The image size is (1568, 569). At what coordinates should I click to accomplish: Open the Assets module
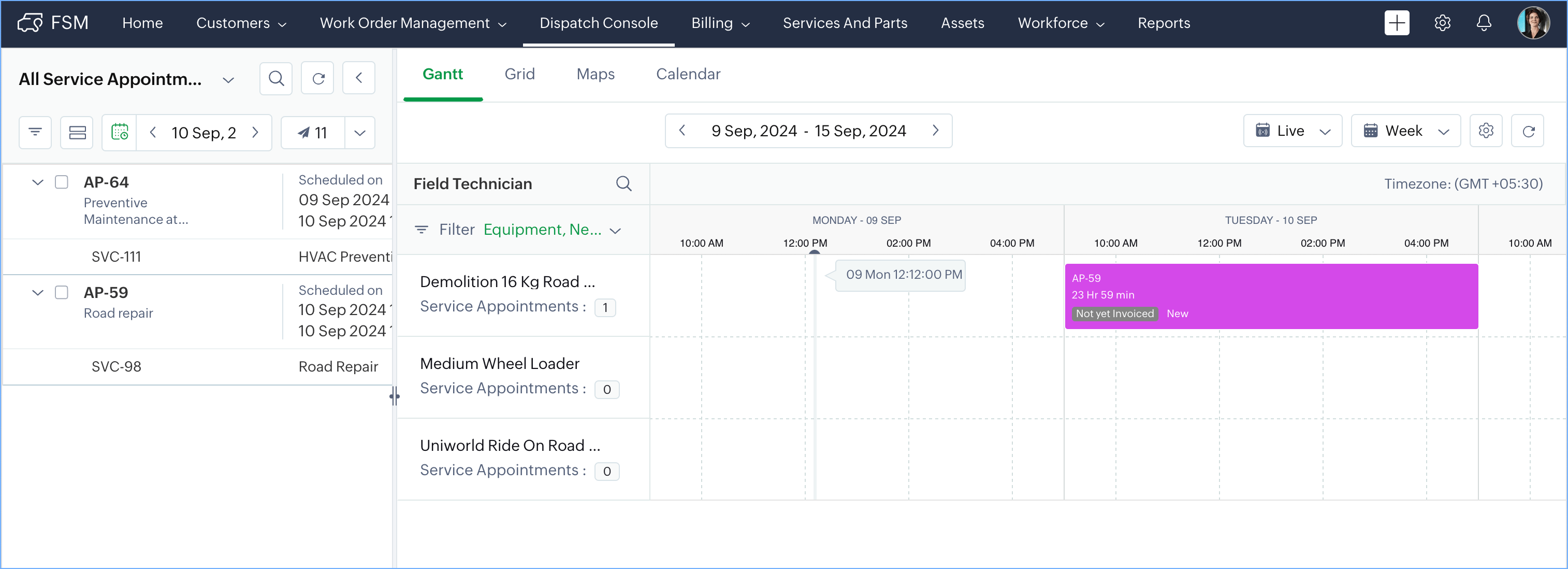click(962, 23)
